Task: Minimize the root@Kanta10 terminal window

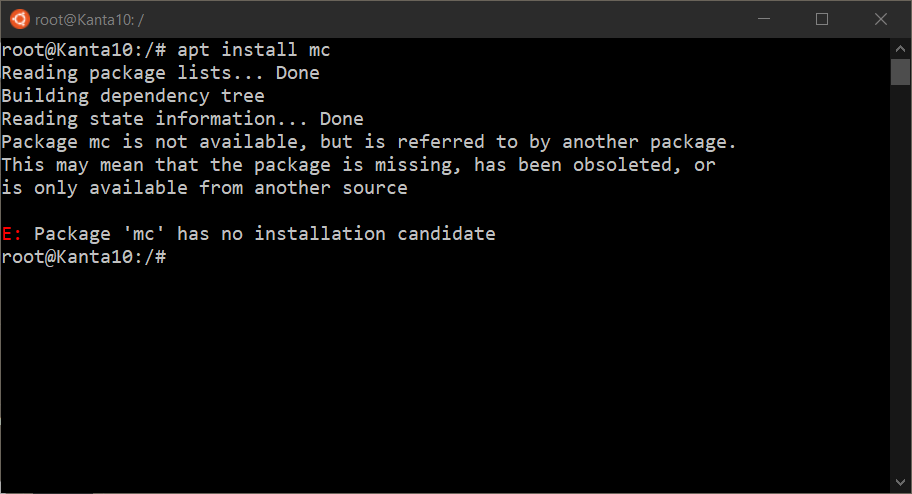Action: tap(764, 19)
